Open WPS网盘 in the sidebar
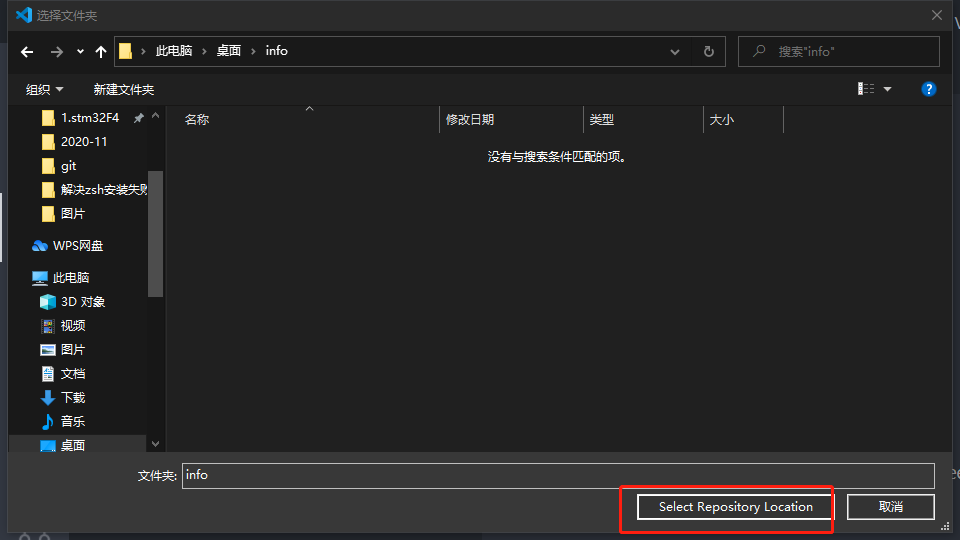Image resolution: width=960 pixels, height=540 pixels. (68, 246)
